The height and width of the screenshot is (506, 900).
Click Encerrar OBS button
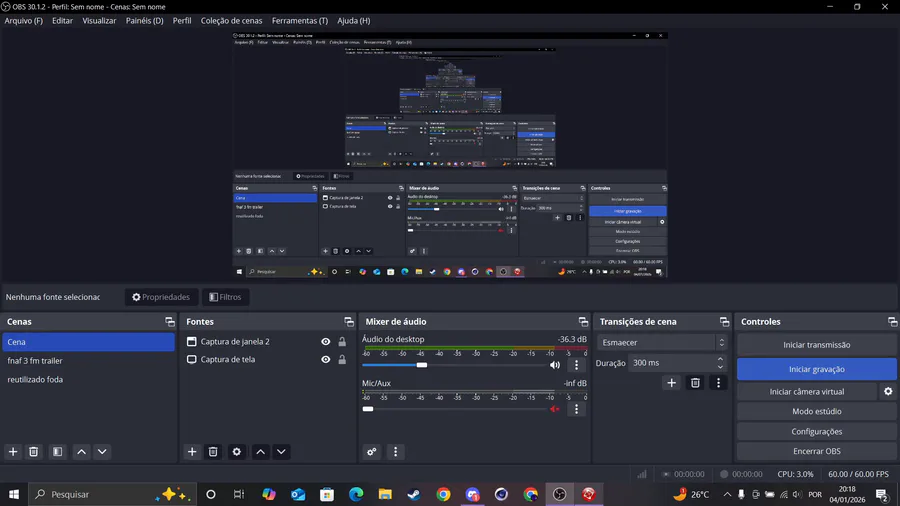click(x=816, y=451)
